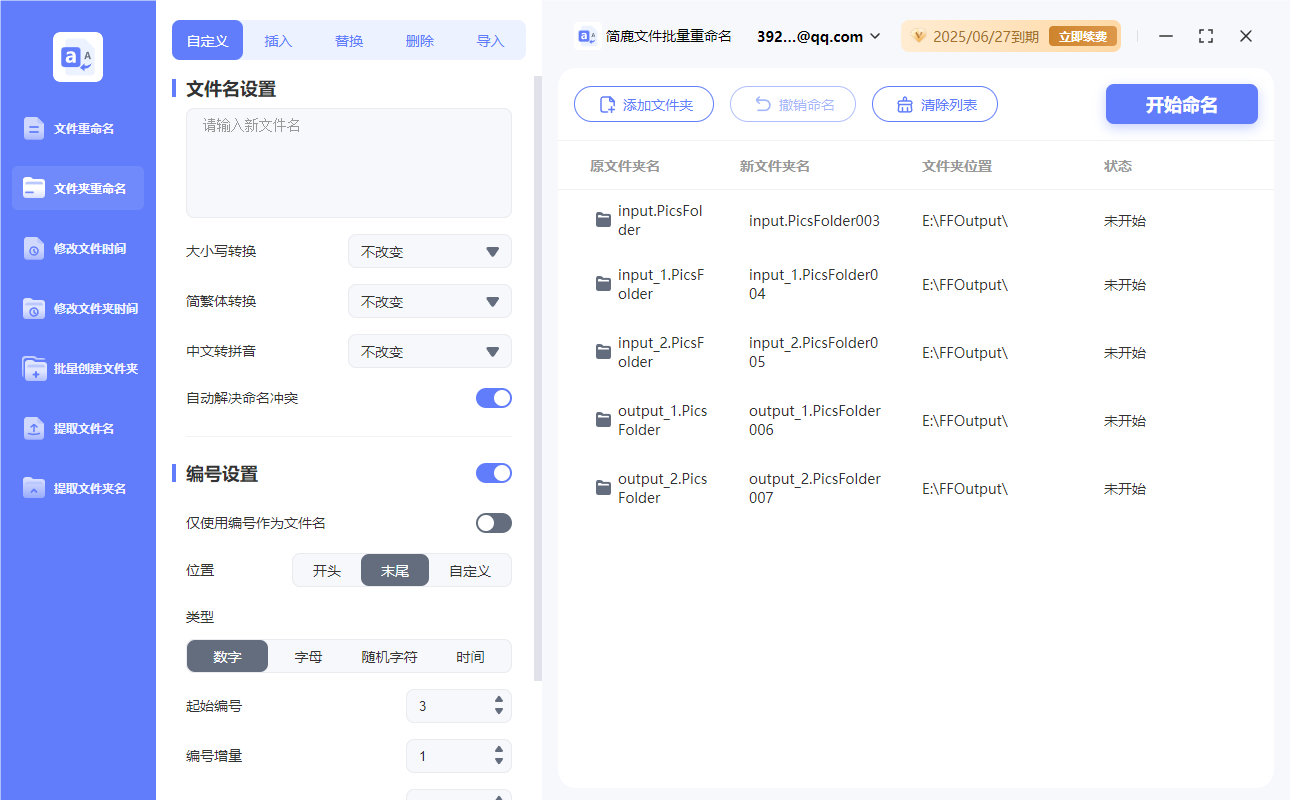
Task: Click the app logo icon at top left
Action: coord(77,56)
